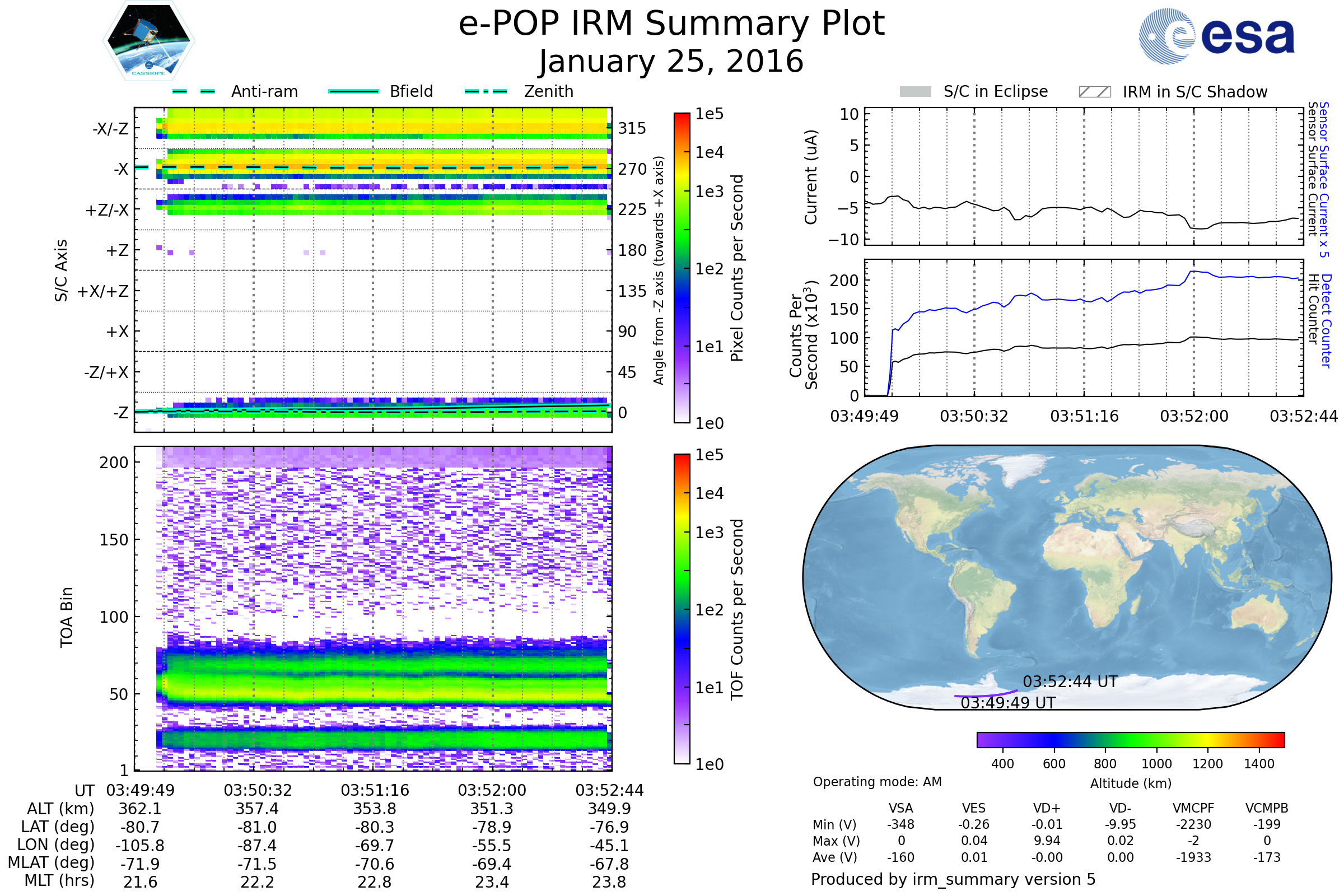Click the TOA Bin axis label
The height and width of the screenshot is (896, 1344).
coord(67,617)
